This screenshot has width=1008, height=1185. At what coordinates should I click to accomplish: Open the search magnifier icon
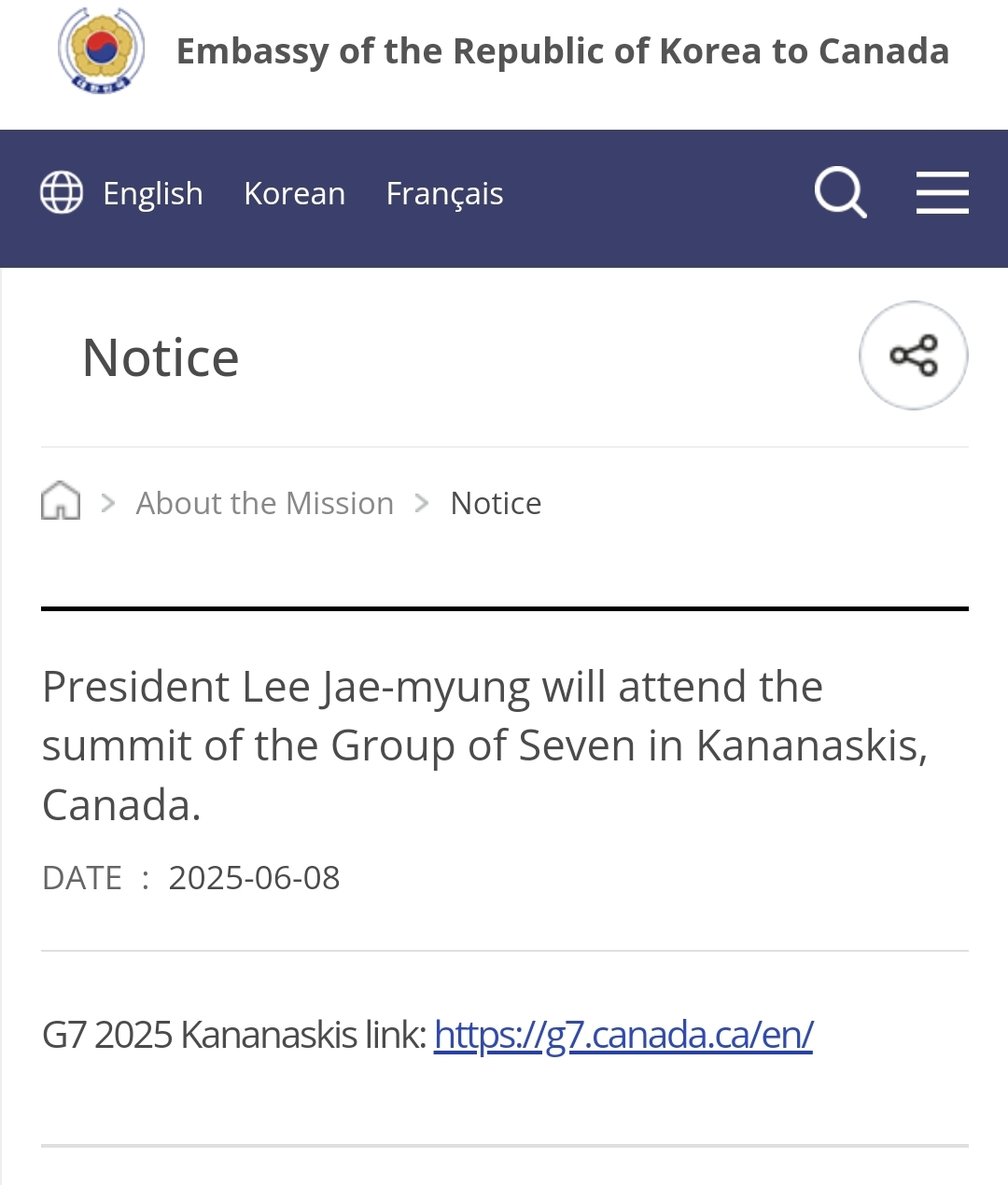[x=840, y=193]
